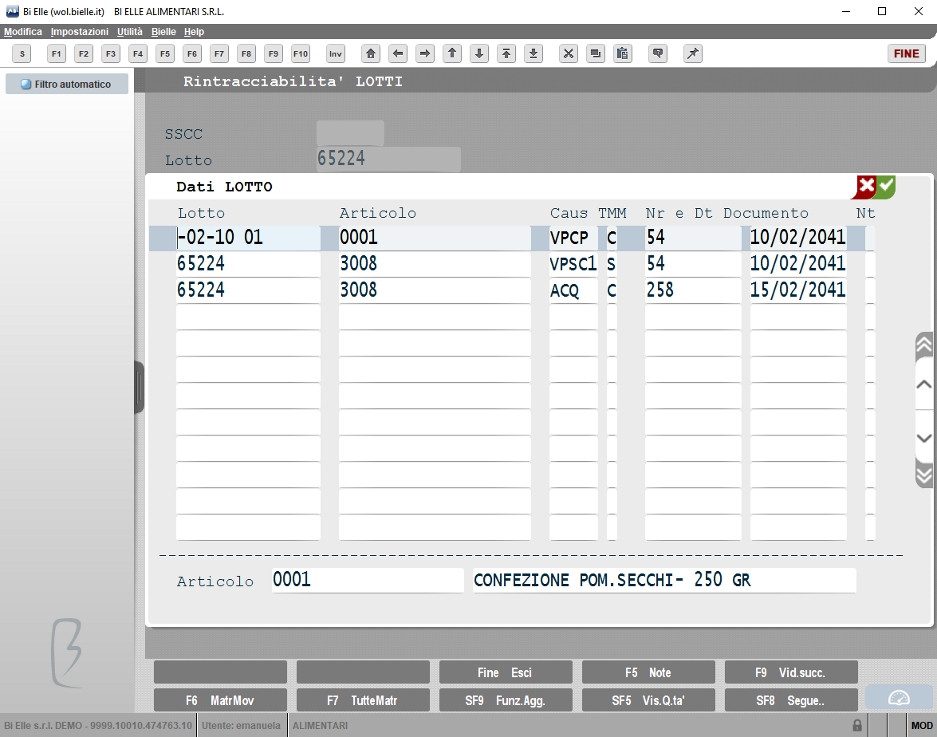This screenshot has width=937, height=737.
Task: Click the Lotto field containing '-02-10 01'
Action: (248, 238)
